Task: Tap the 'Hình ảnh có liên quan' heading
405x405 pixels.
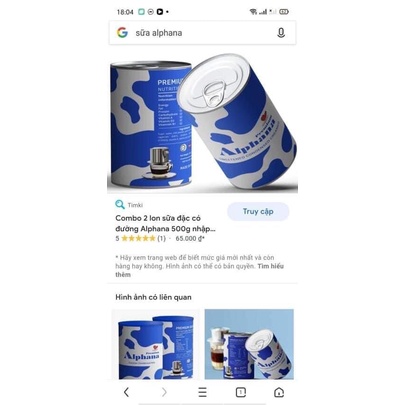Action: click(x=153, y=297)
